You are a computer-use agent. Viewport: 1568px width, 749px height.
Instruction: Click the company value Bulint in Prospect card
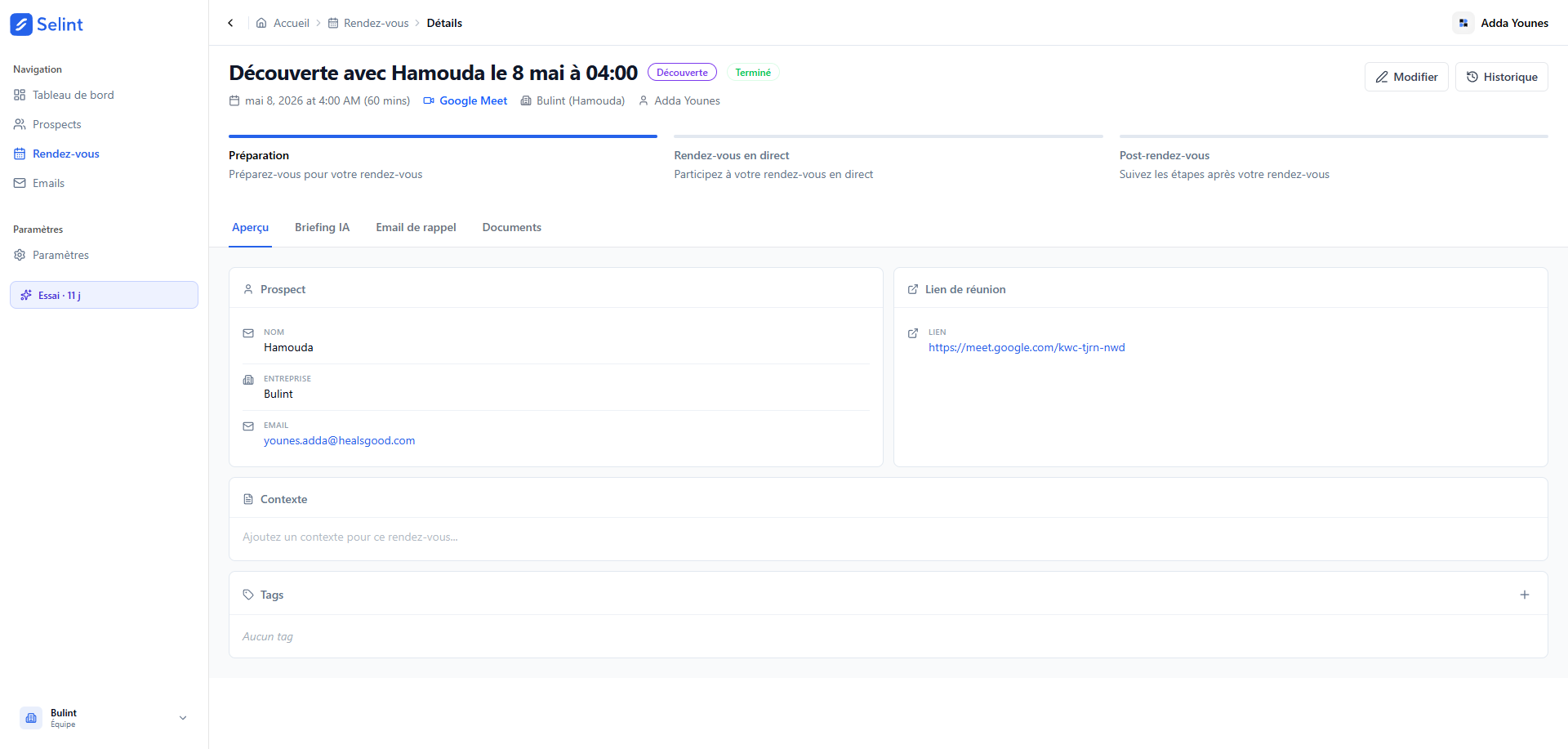click(278, 394)
